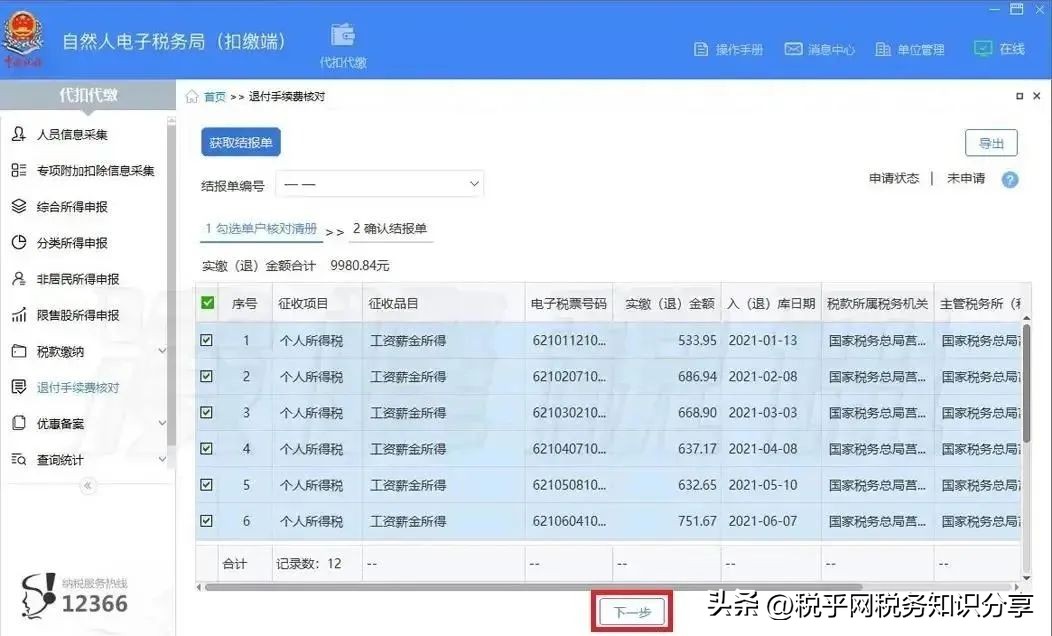The height and width of the screenshot is (636, 1052).
Task: Deselect the row dated 2021-06-07
Action: (x=205, y=520)
